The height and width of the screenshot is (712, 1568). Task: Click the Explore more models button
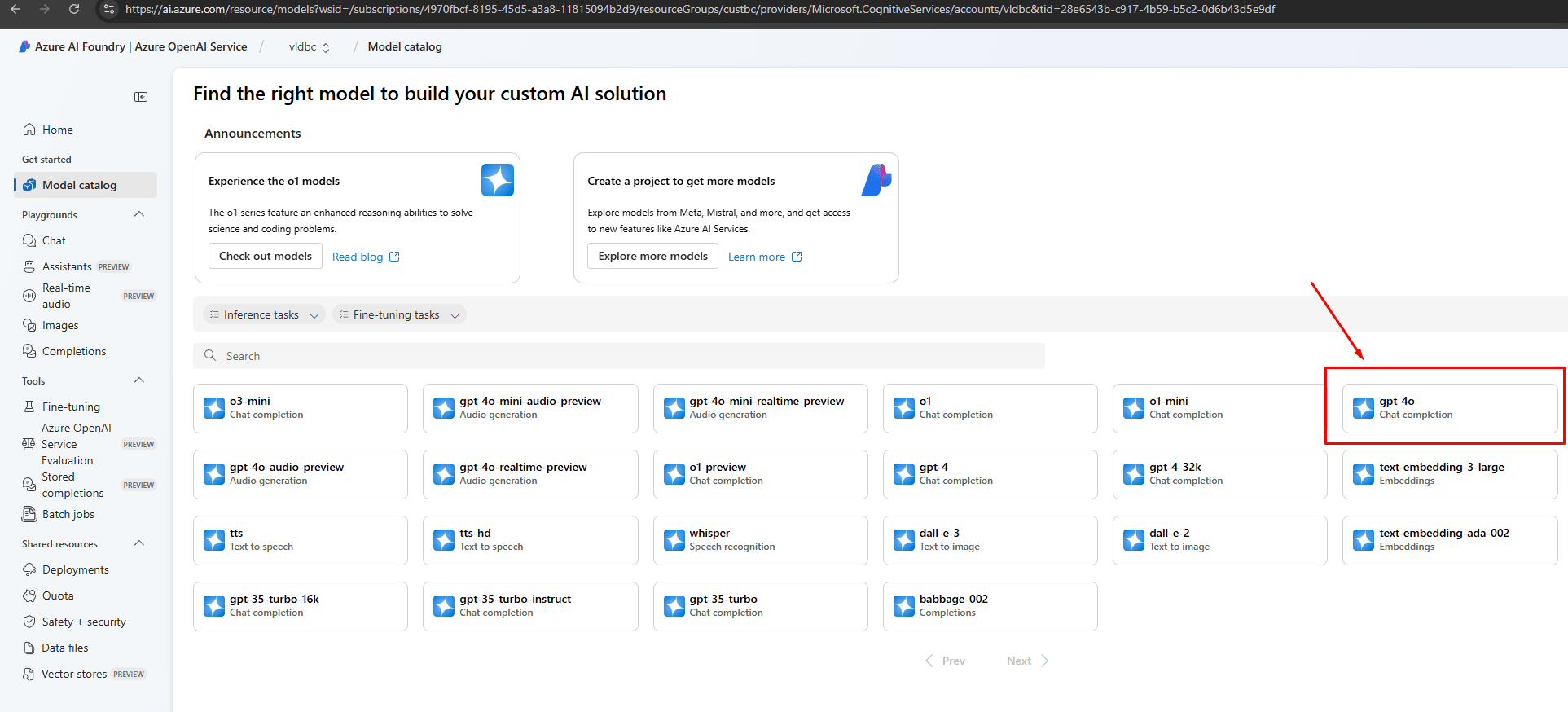tap(653, 256)
